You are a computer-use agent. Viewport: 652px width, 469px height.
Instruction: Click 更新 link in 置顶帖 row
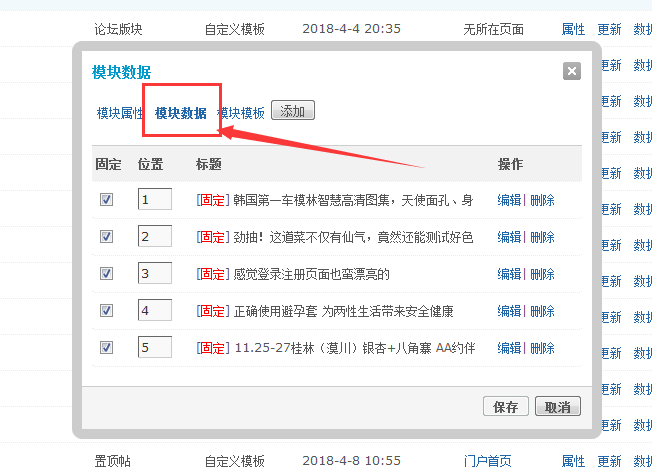point(609,461)
